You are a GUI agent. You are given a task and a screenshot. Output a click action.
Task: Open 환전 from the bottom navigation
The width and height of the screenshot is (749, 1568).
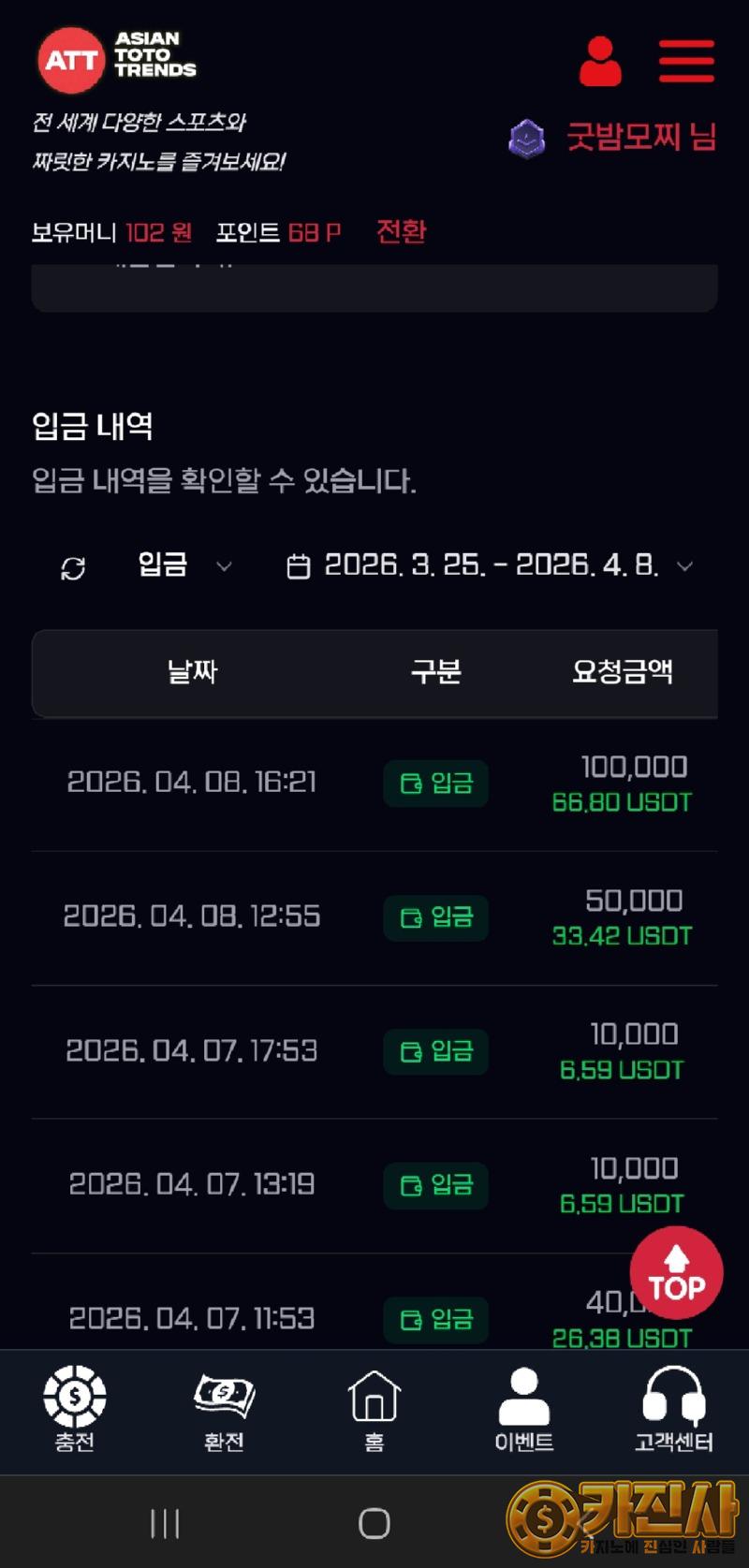(225, 1409)
